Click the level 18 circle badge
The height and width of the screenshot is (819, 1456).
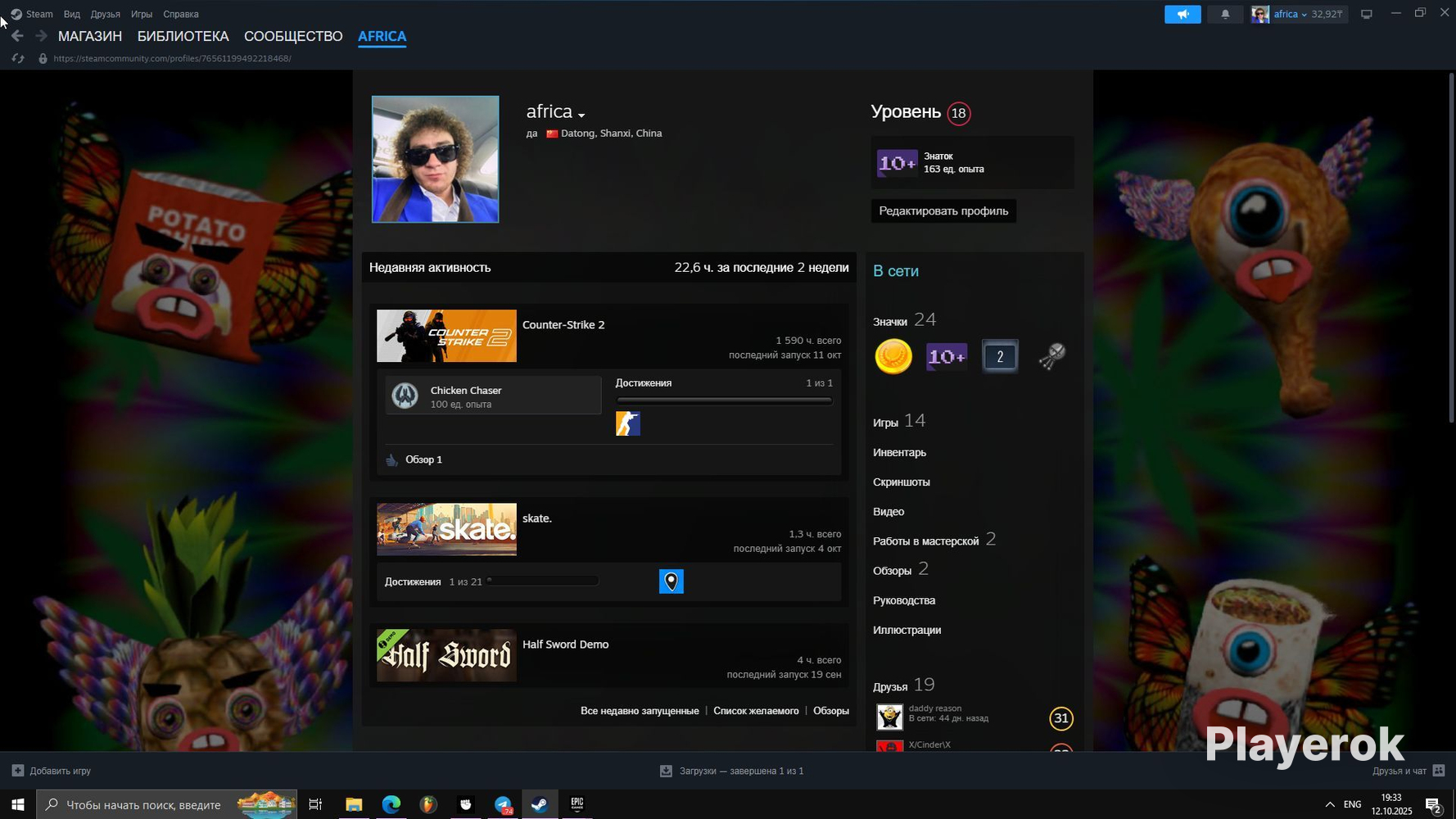(959, 113)
